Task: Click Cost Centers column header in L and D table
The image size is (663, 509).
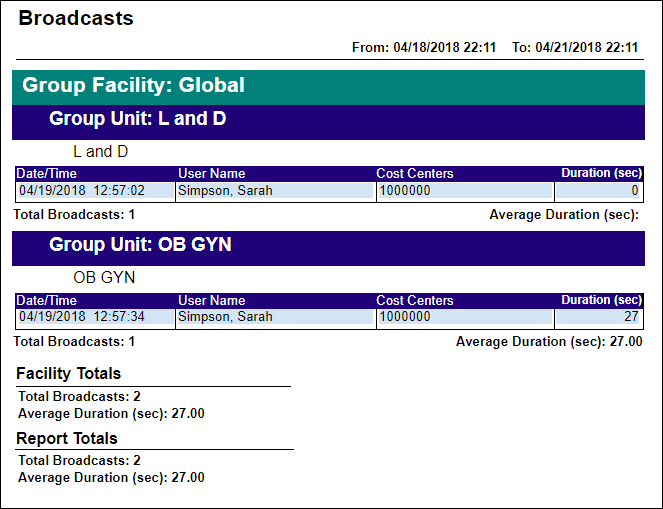Action: (x=415, y=174)
